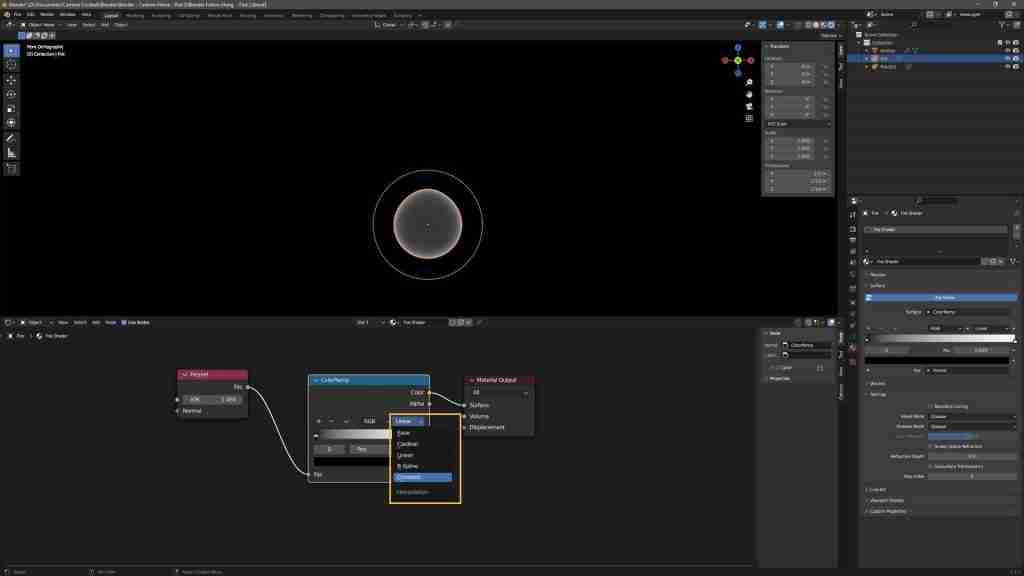Add a color stop with the ColorRamp plus button
The width and height of the screenshot is (1024, 576).
click(x=319, y=421)
